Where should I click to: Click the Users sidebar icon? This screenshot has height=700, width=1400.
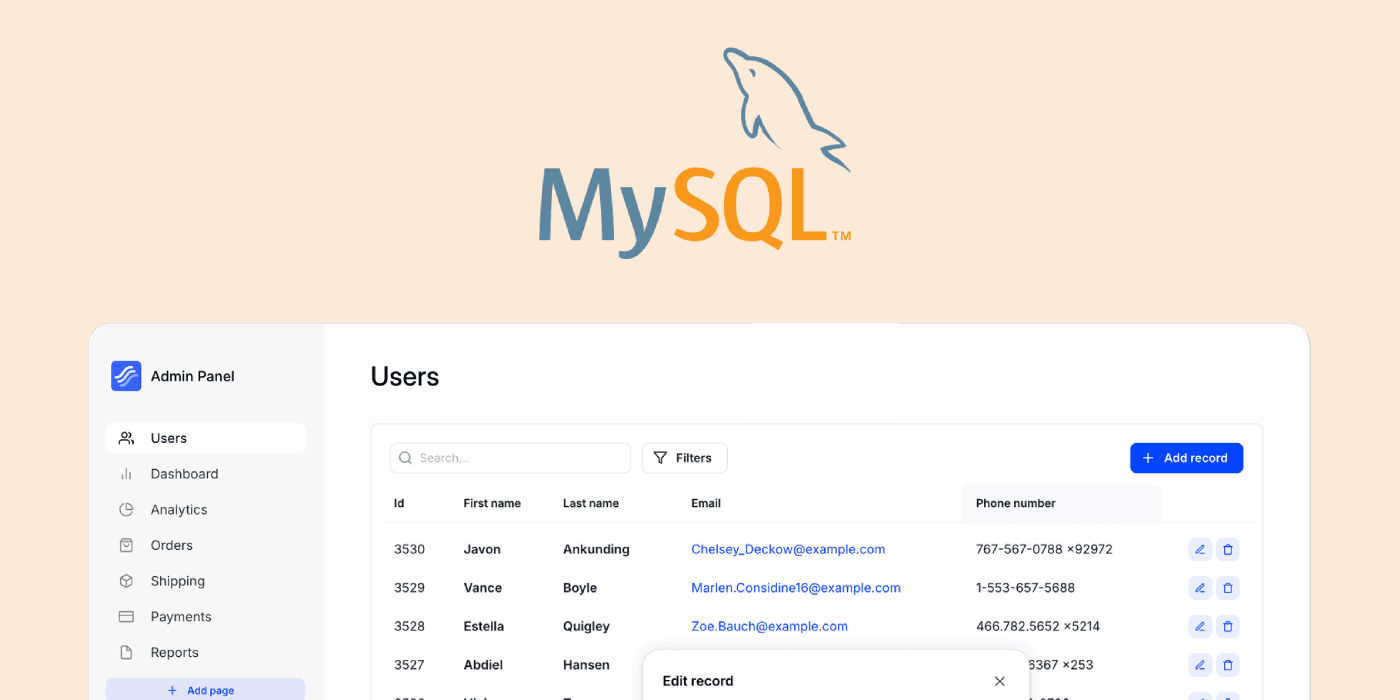(126, 438)
